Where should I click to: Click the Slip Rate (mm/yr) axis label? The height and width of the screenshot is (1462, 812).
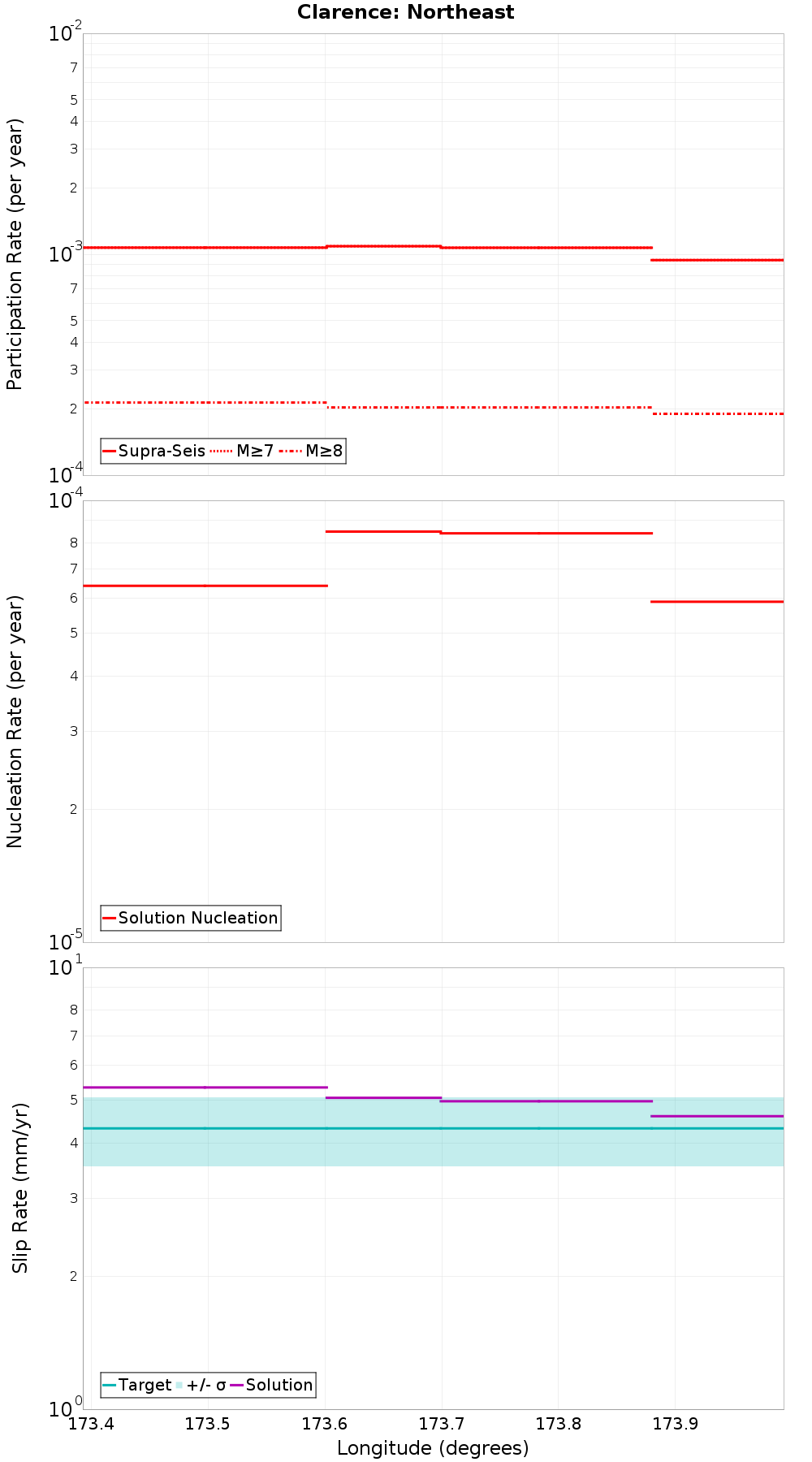pyautogui.click(x=20, y=1188)
